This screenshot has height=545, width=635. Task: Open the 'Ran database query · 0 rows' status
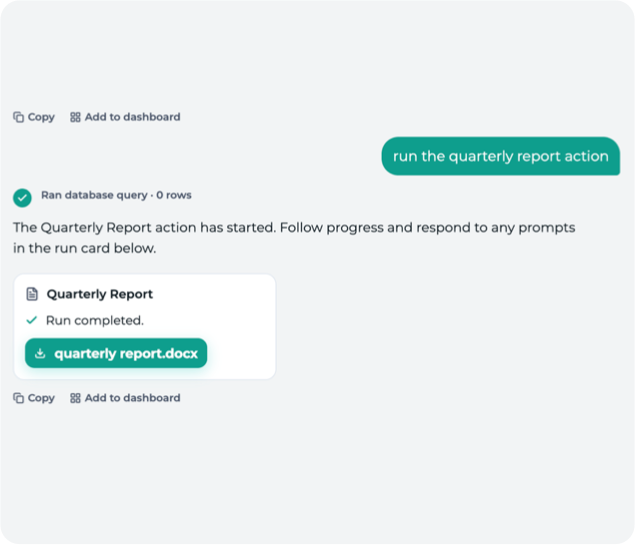coord(116,195)
